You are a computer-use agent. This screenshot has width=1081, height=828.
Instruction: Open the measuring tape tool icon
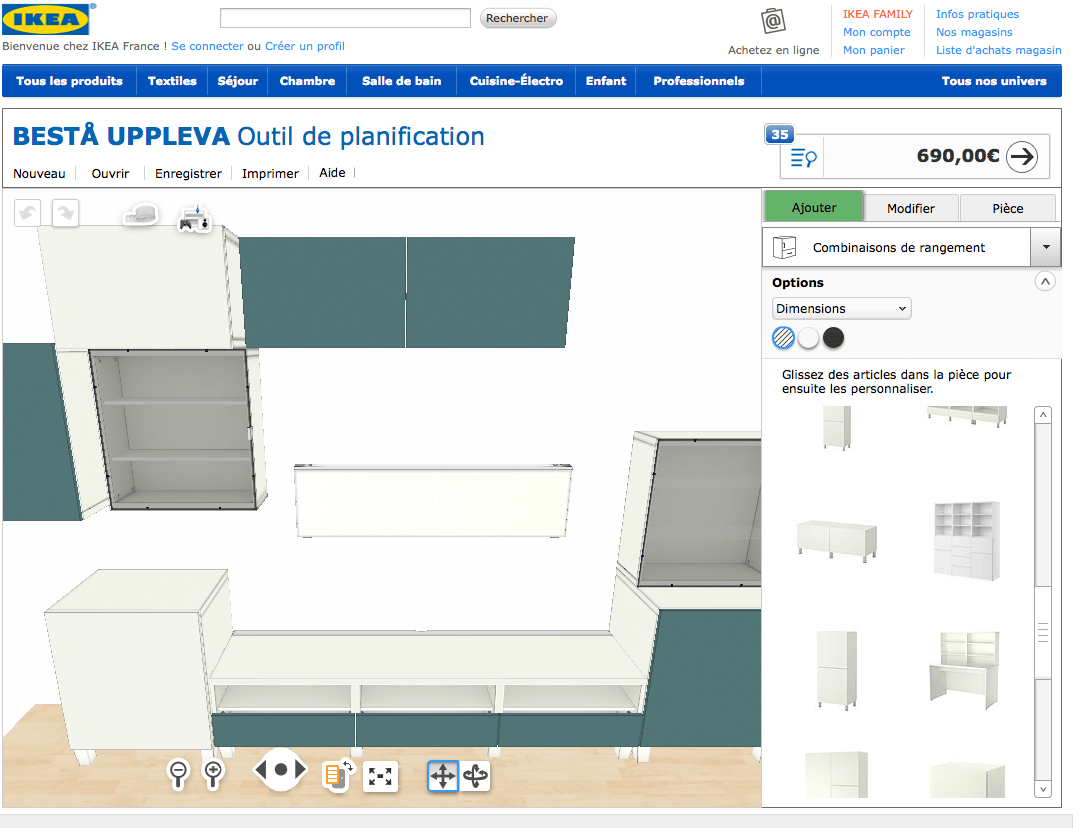coord(141,215)
